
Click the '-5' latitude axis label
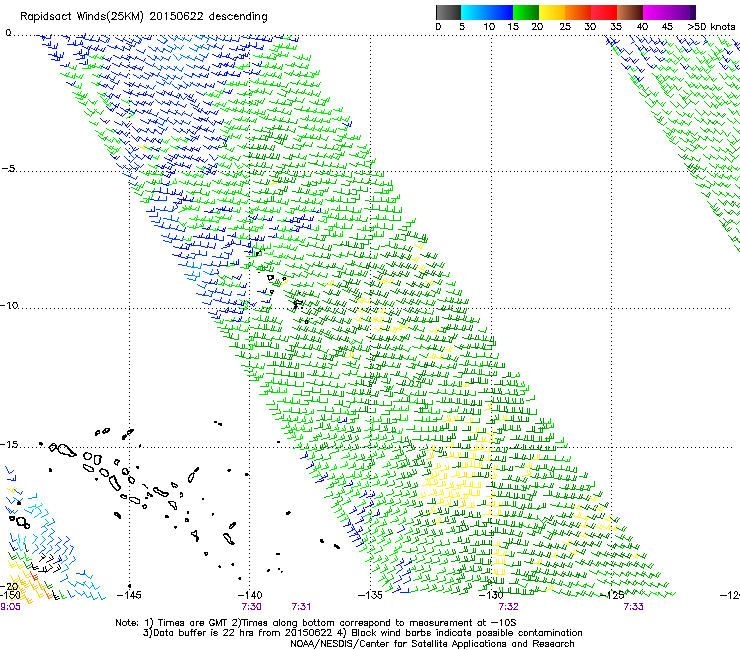(x=9, y=169)
